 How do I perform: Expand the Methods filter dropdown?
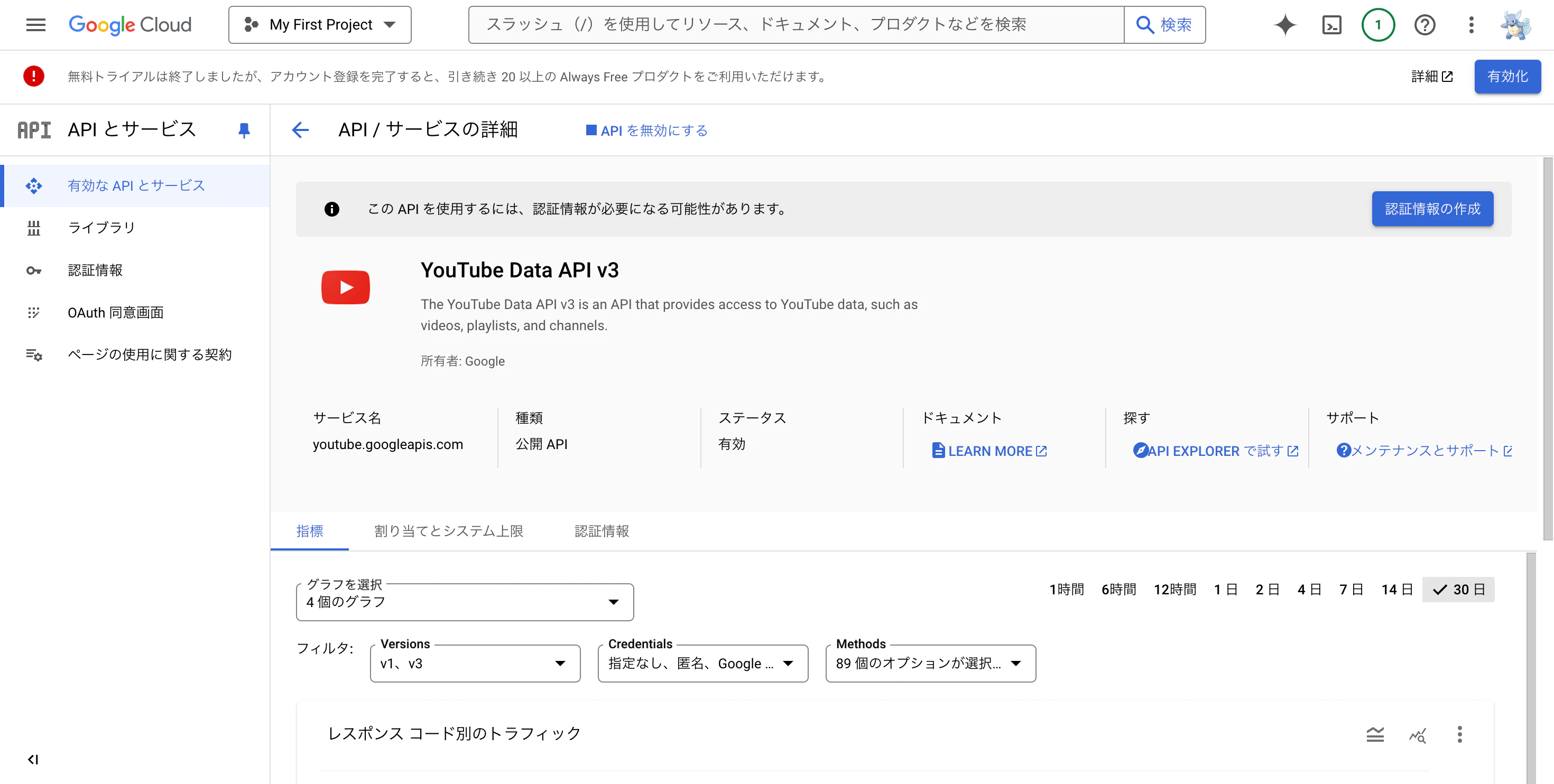(x=930, y=664)
